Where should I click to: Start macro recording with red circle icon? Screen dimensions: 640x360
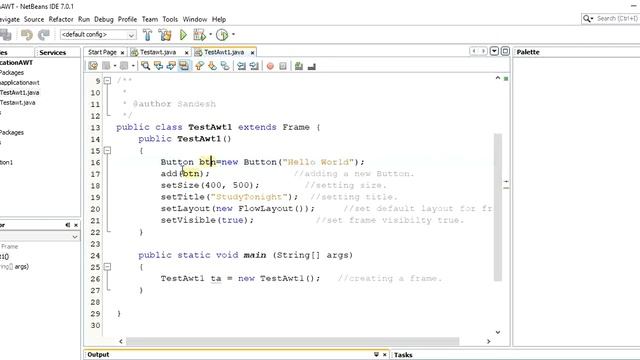coord(270,66)
